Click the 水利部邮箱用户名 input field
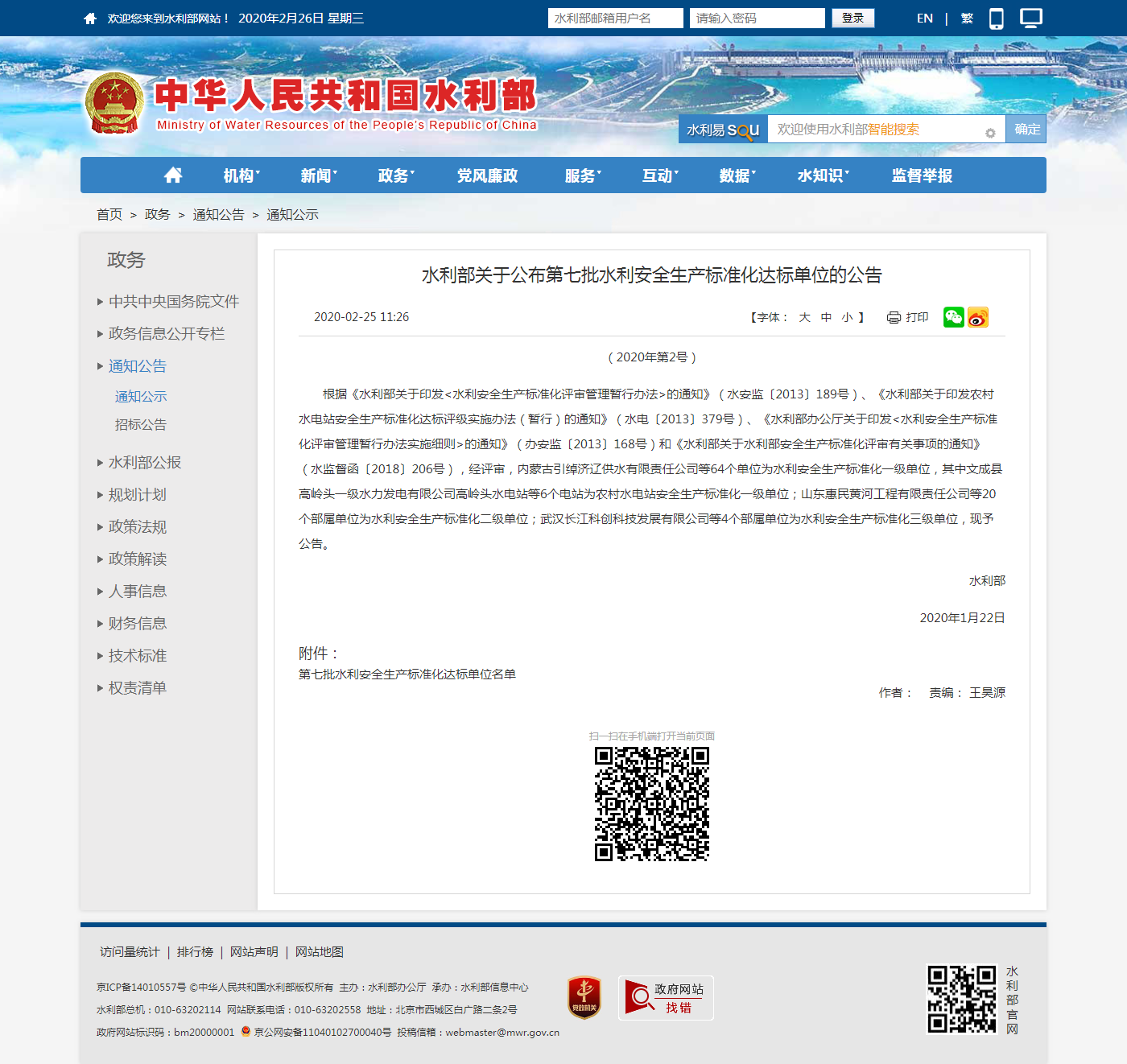Image resolution: width=1127 pixels, height=1064 pixels. pos(615,19)
